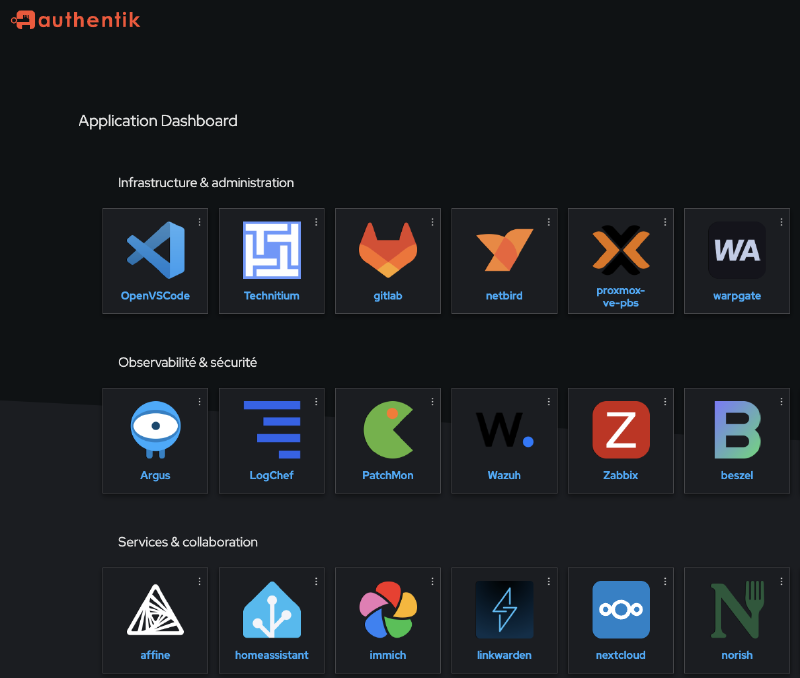The height and width of the screenshot is (678, 800).
Task: Open Wazuh card three-dot menu
Action: [548, 401]
